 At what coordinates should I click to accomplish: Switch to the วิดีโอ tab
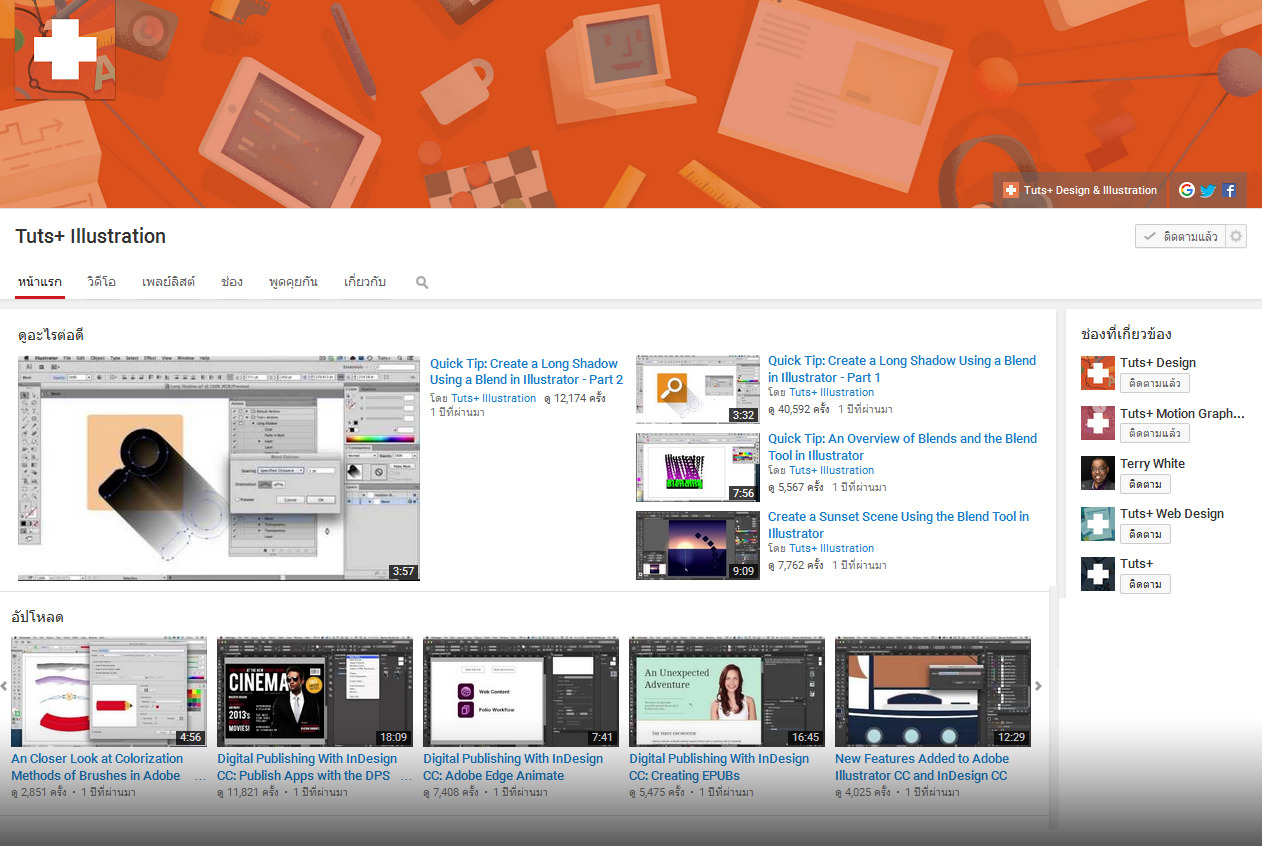(x=102, y=282)
